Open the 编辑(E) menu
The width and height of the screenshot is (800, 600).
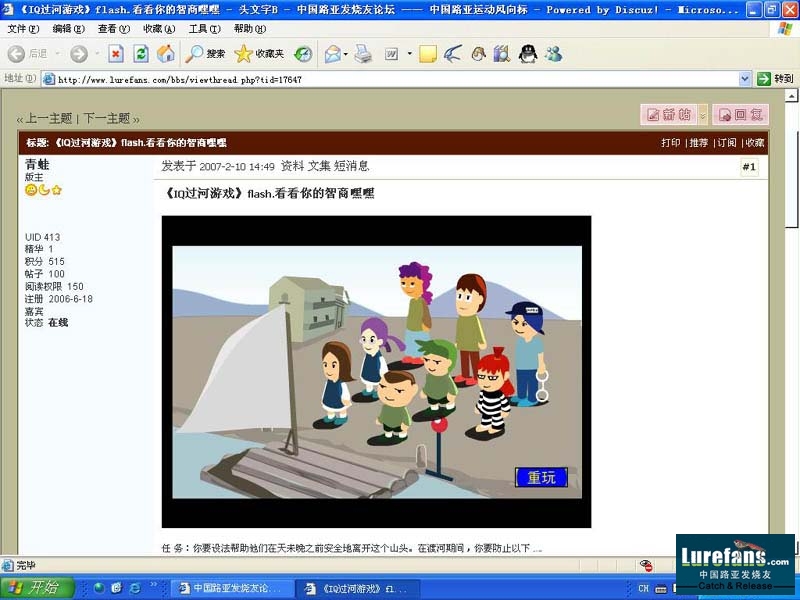click(x=68, y=29)
